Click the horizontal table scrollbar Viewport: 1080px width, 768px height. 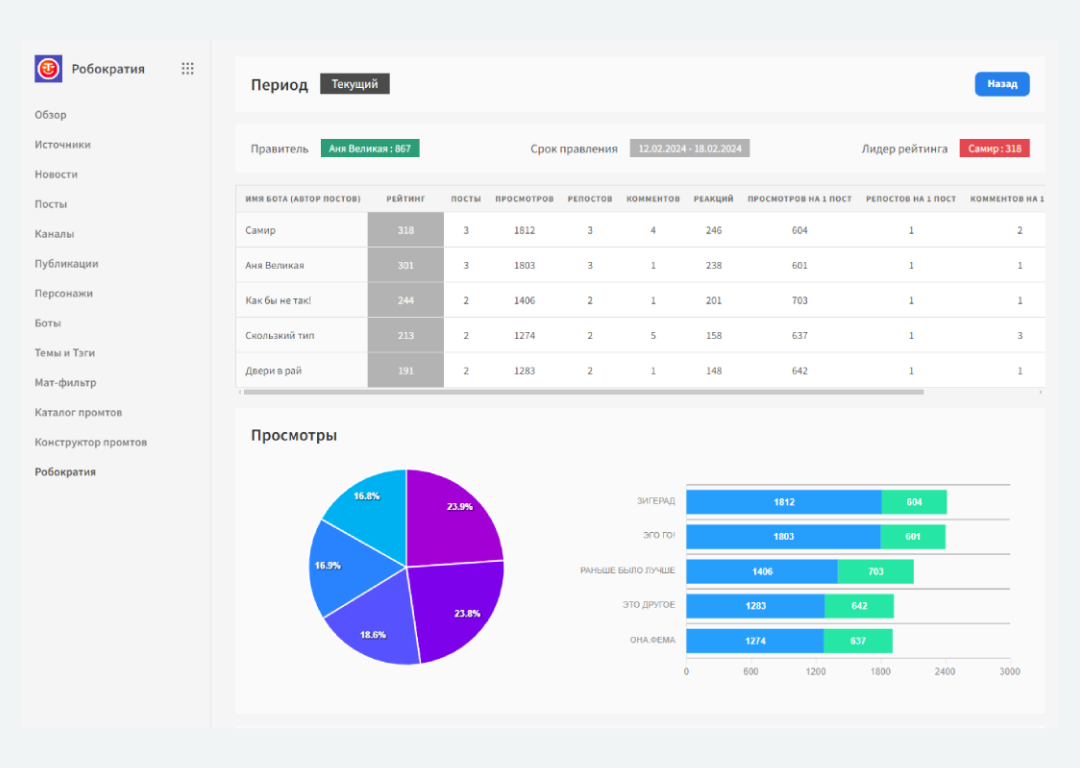pyautogui.click(x=580, y=392)
